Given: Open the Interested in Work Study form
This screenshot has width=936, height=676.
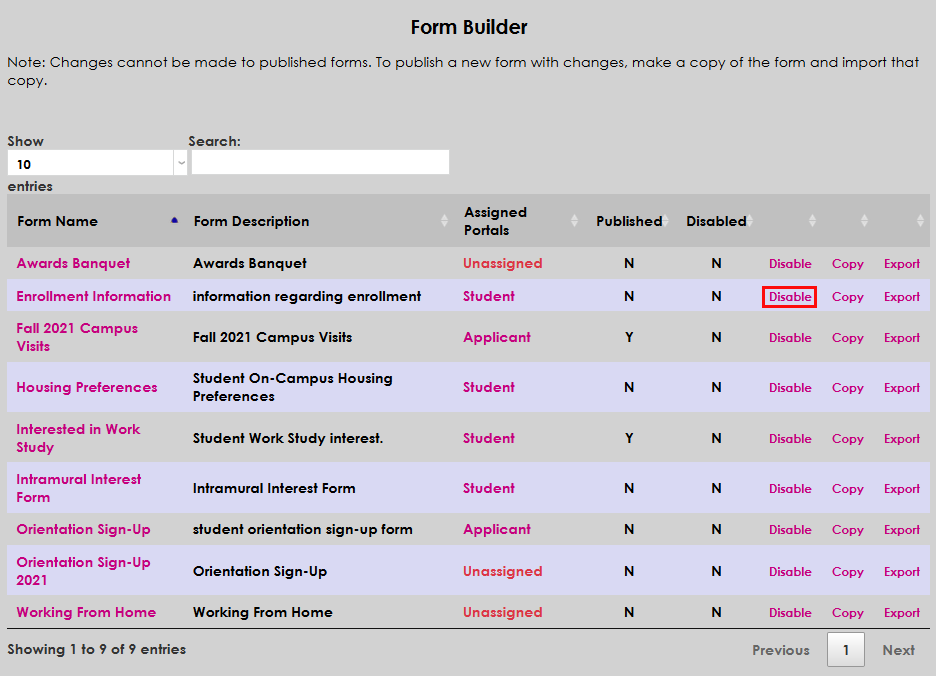Looking at the screenshot, I should [78, 438].
